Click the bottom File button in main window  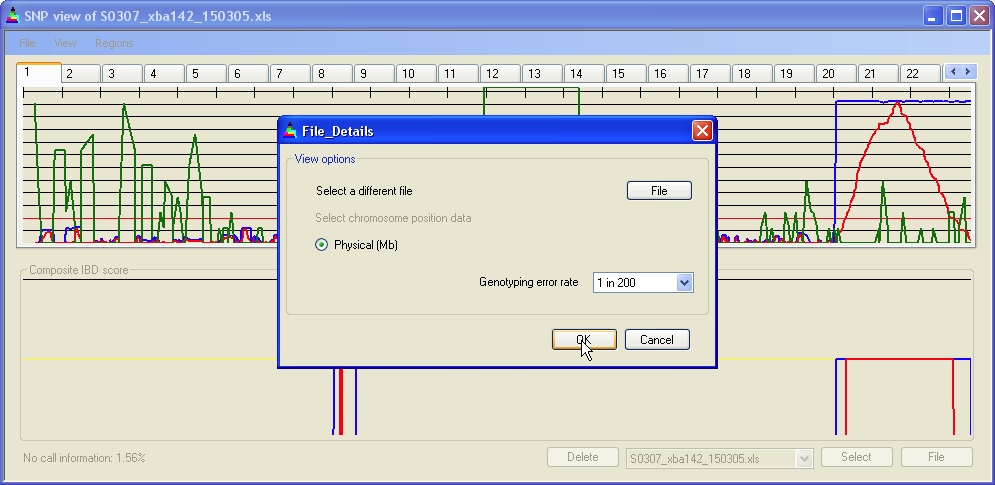pos(936,457)
